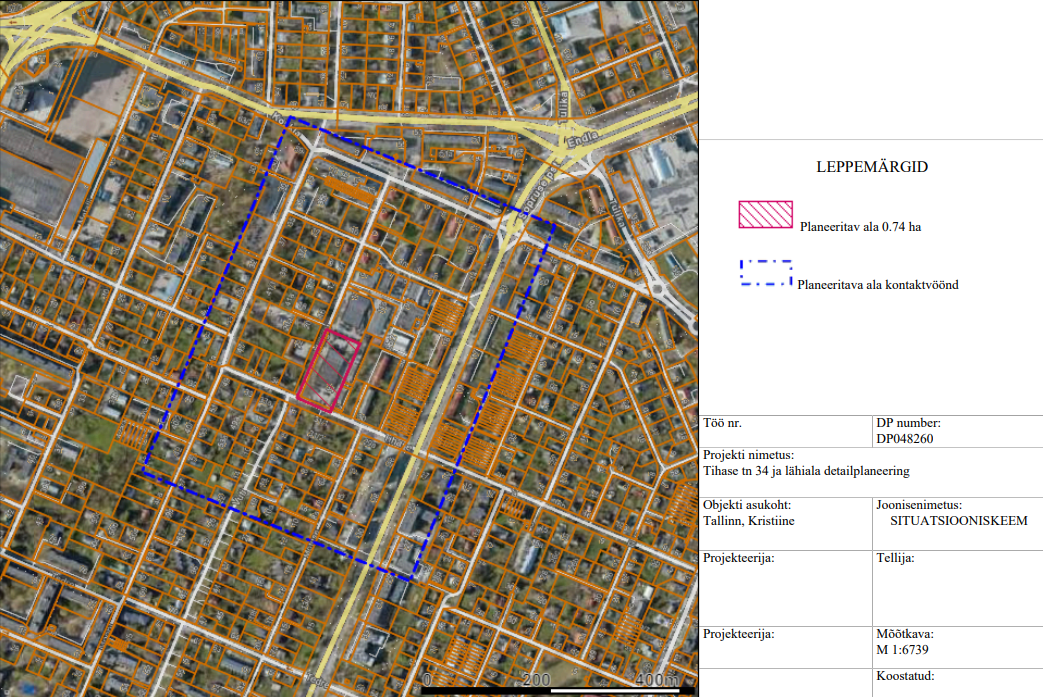This screenshot has width=1043, height=697.
Task: Click the 200 label on scale bar
Action: 538,681
